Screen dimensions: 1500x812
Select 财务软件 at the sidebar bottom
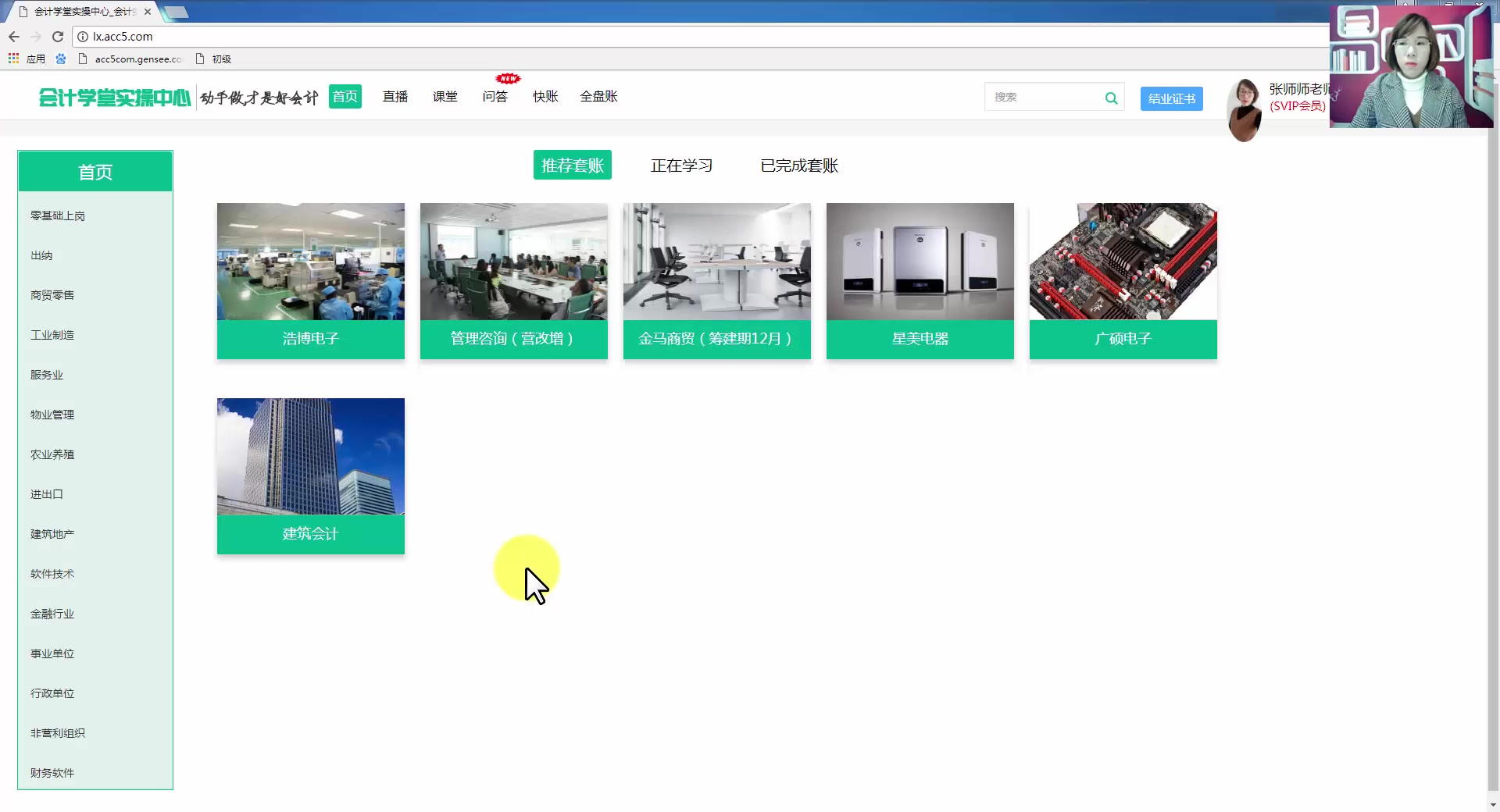(52, 773)
